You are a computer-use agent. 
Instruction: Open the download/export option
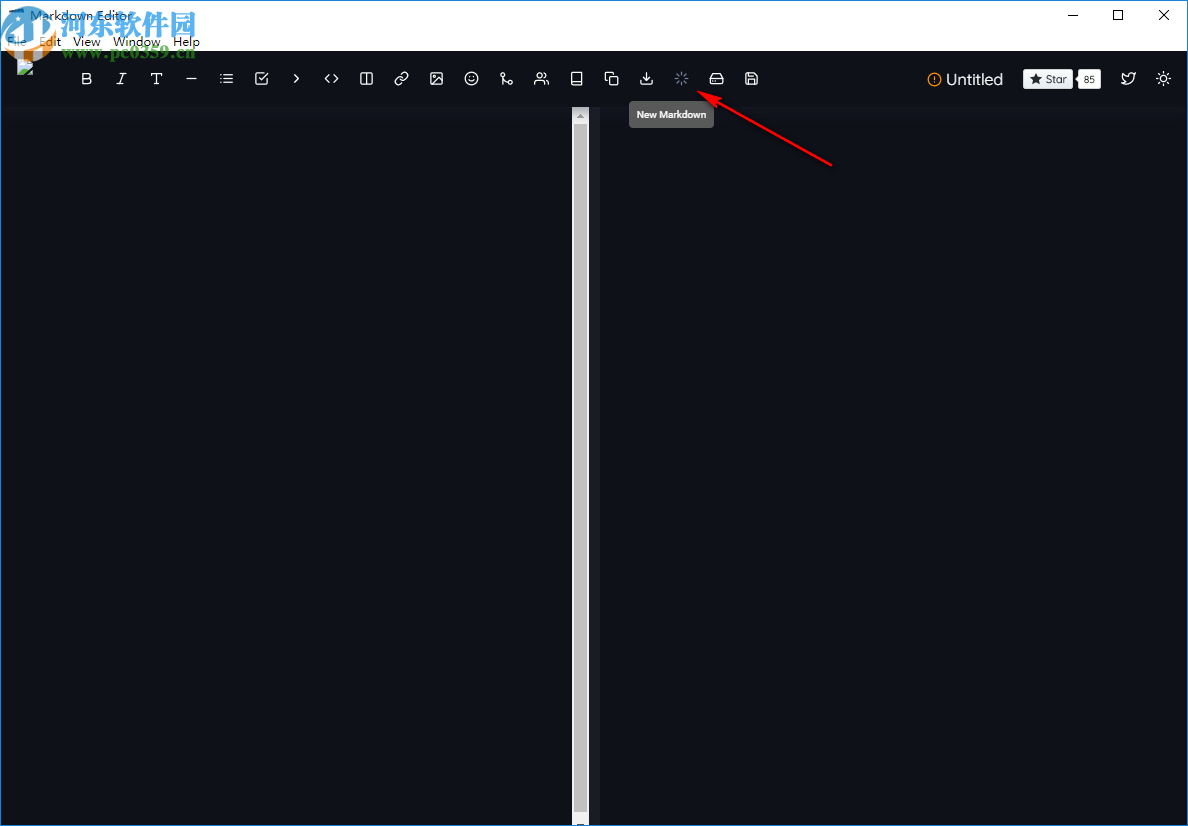tap(646, 78)
